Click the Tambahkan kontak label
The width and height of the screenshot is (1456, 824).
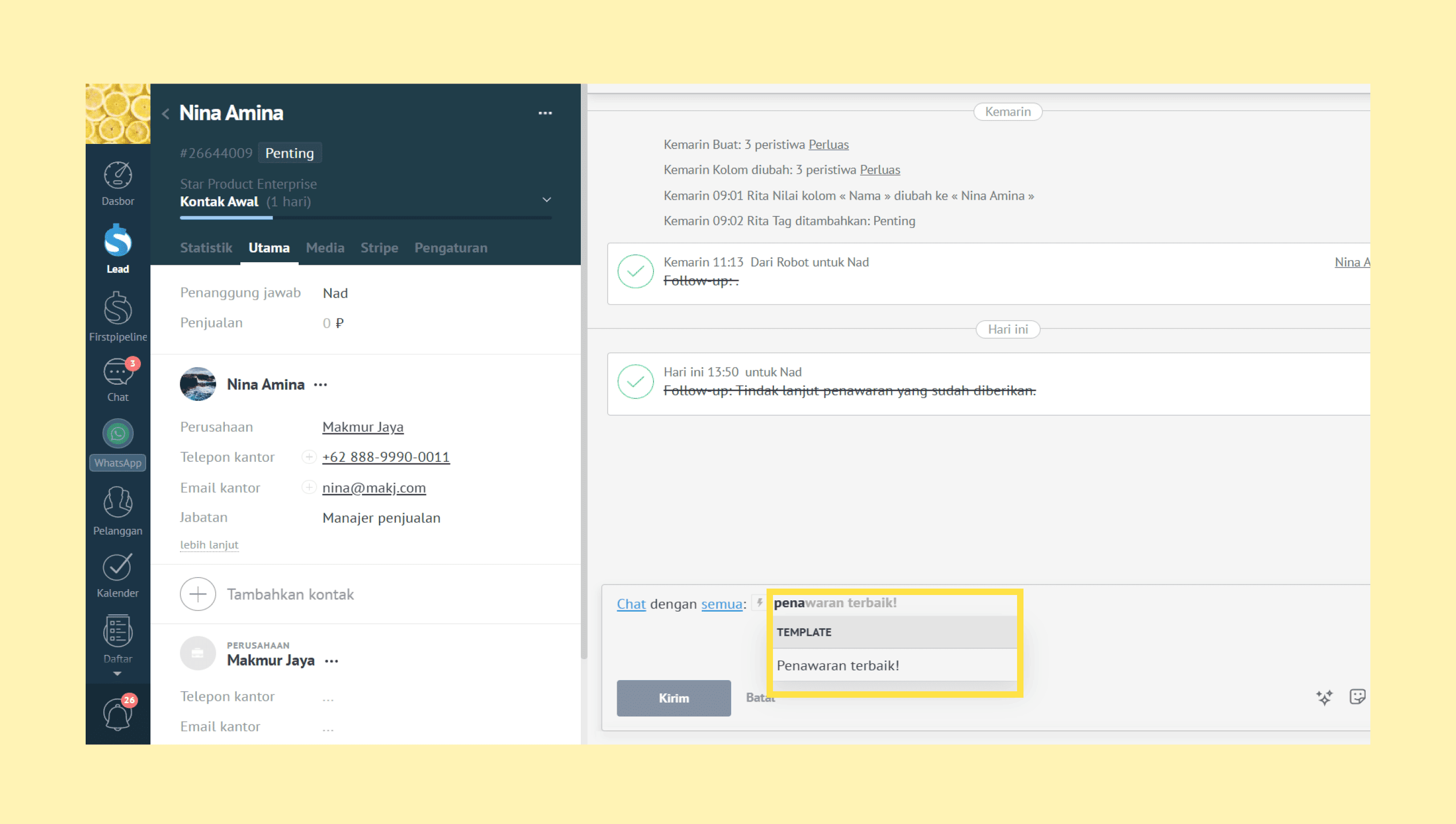(x=291, y=594)
